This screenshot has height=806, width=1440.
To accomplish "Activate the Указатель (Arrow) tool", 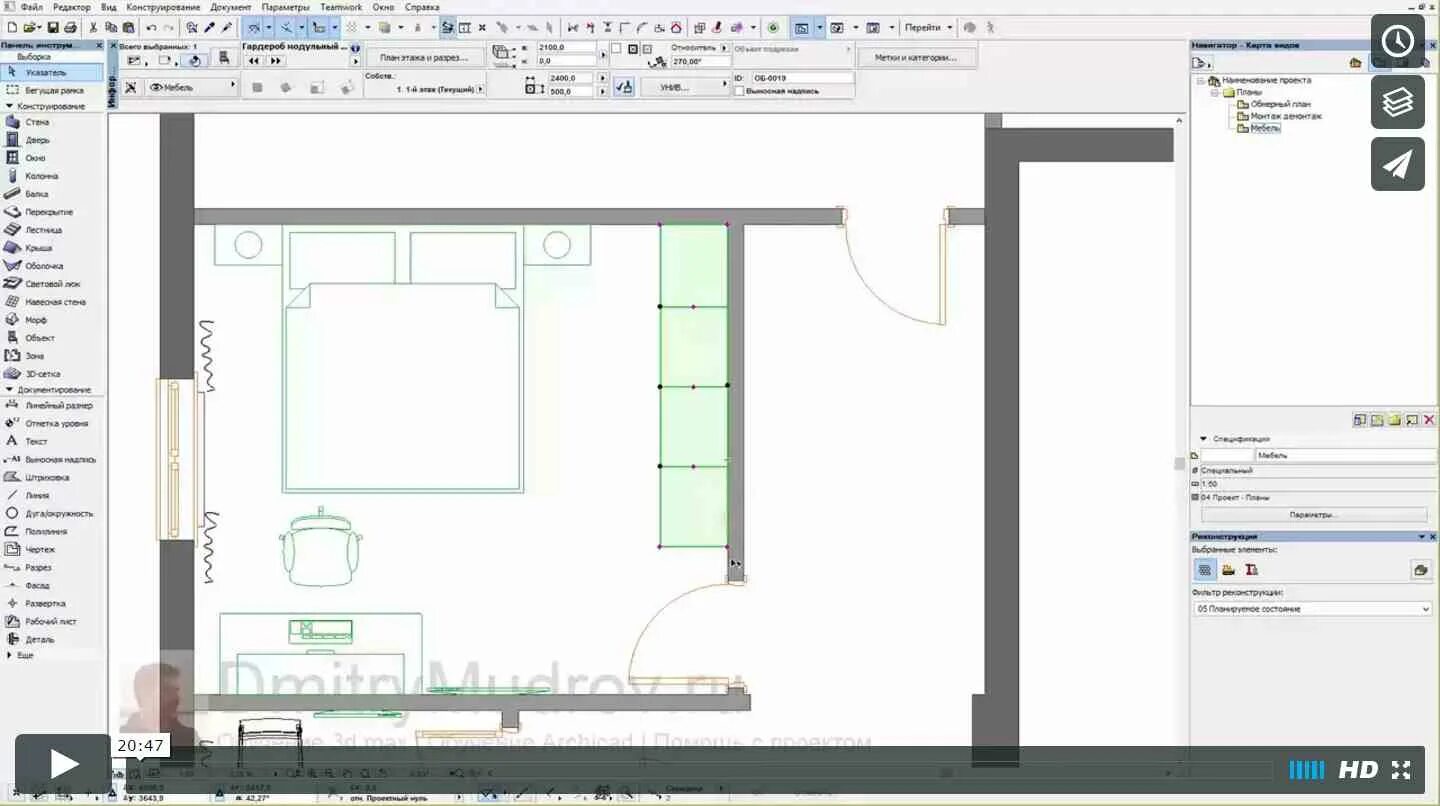I will coord(52,73).
